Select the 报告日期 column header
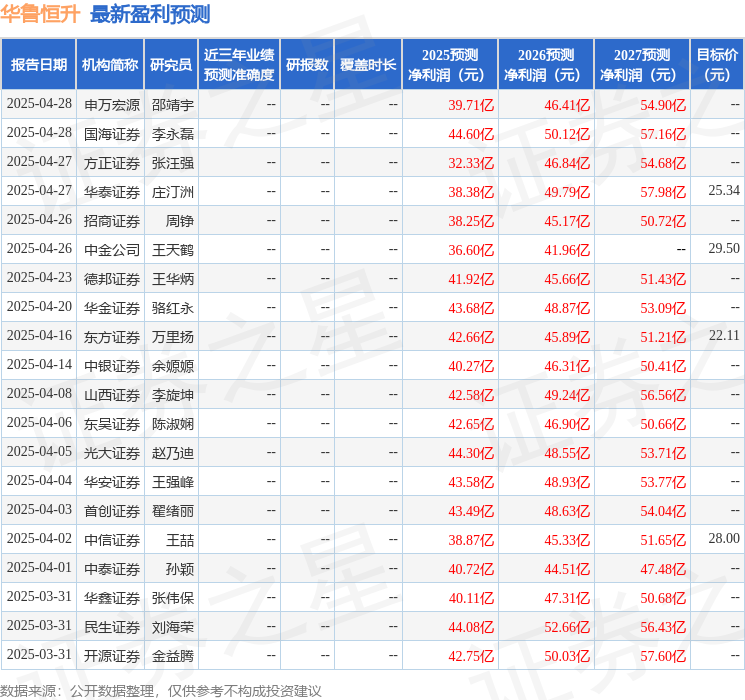The height and width of the screenshot is (700, 745). [38, 65]
